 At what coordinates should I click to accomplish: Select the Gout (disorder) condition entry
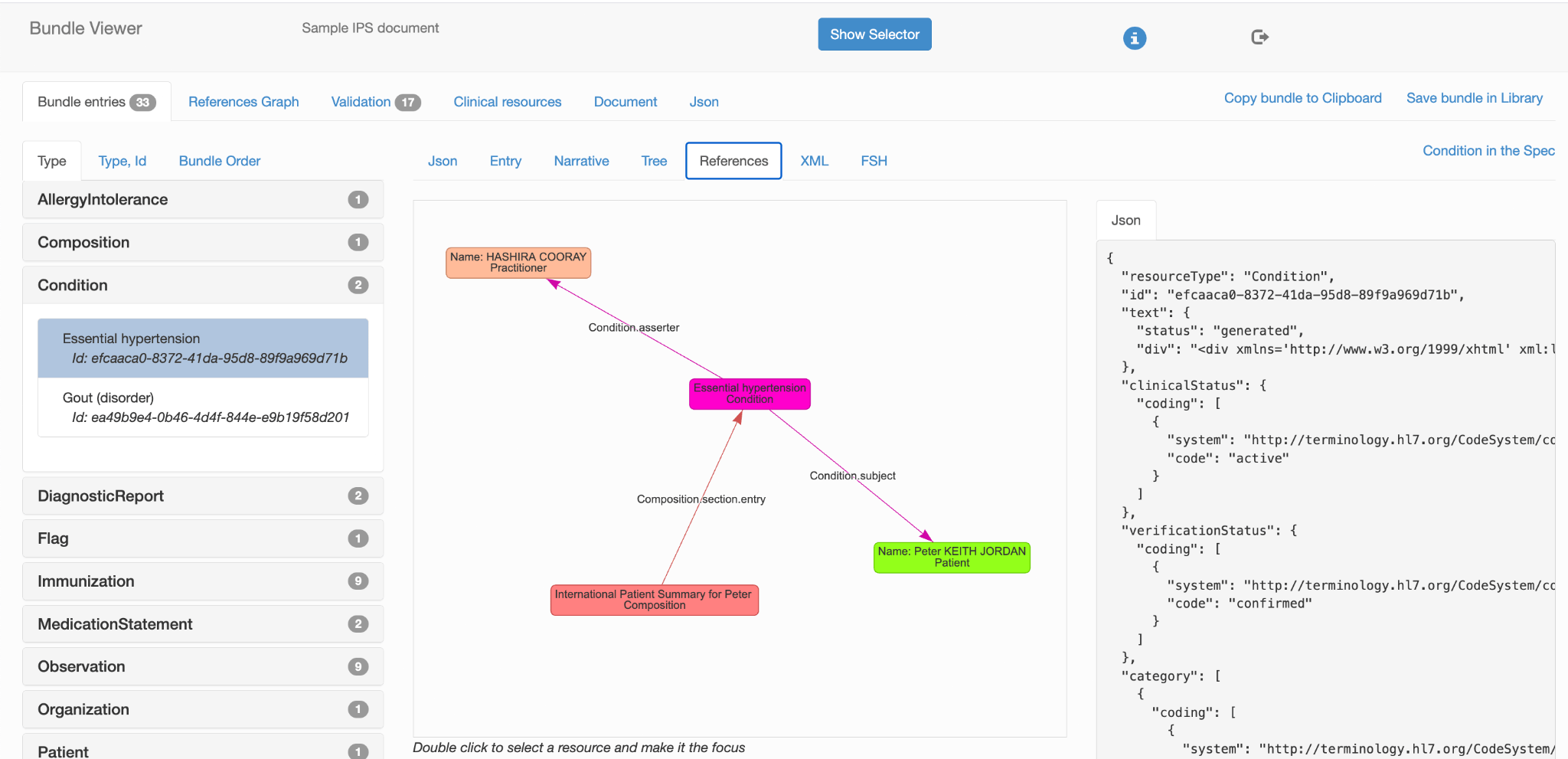(x=203, y=407)
